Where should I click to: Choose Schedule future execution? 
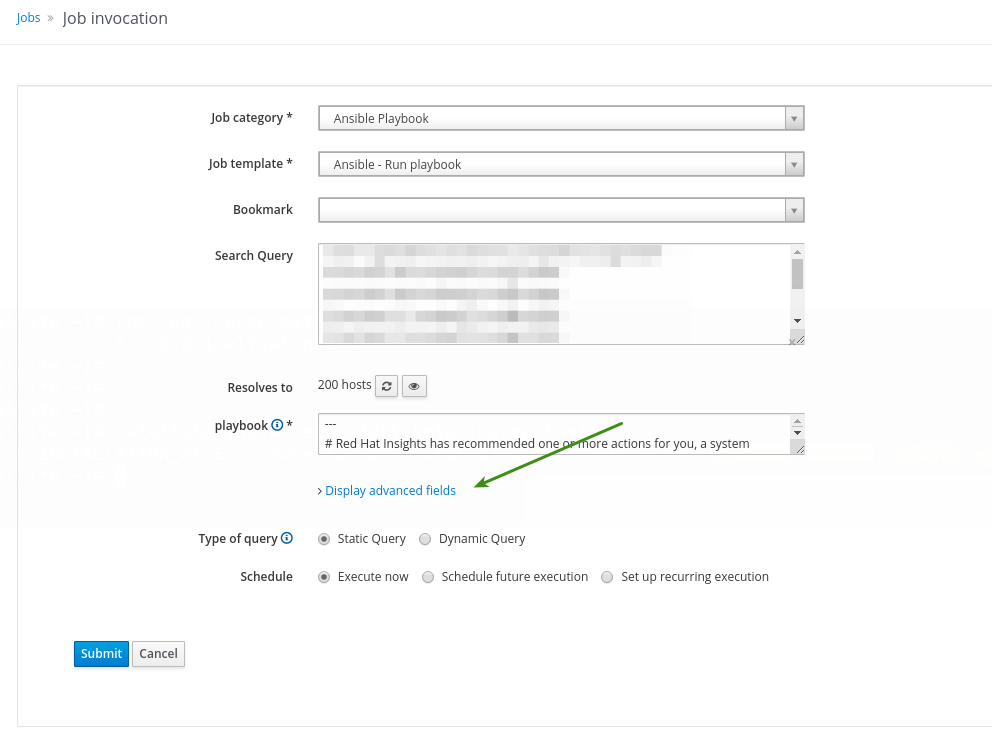(428, 577)
